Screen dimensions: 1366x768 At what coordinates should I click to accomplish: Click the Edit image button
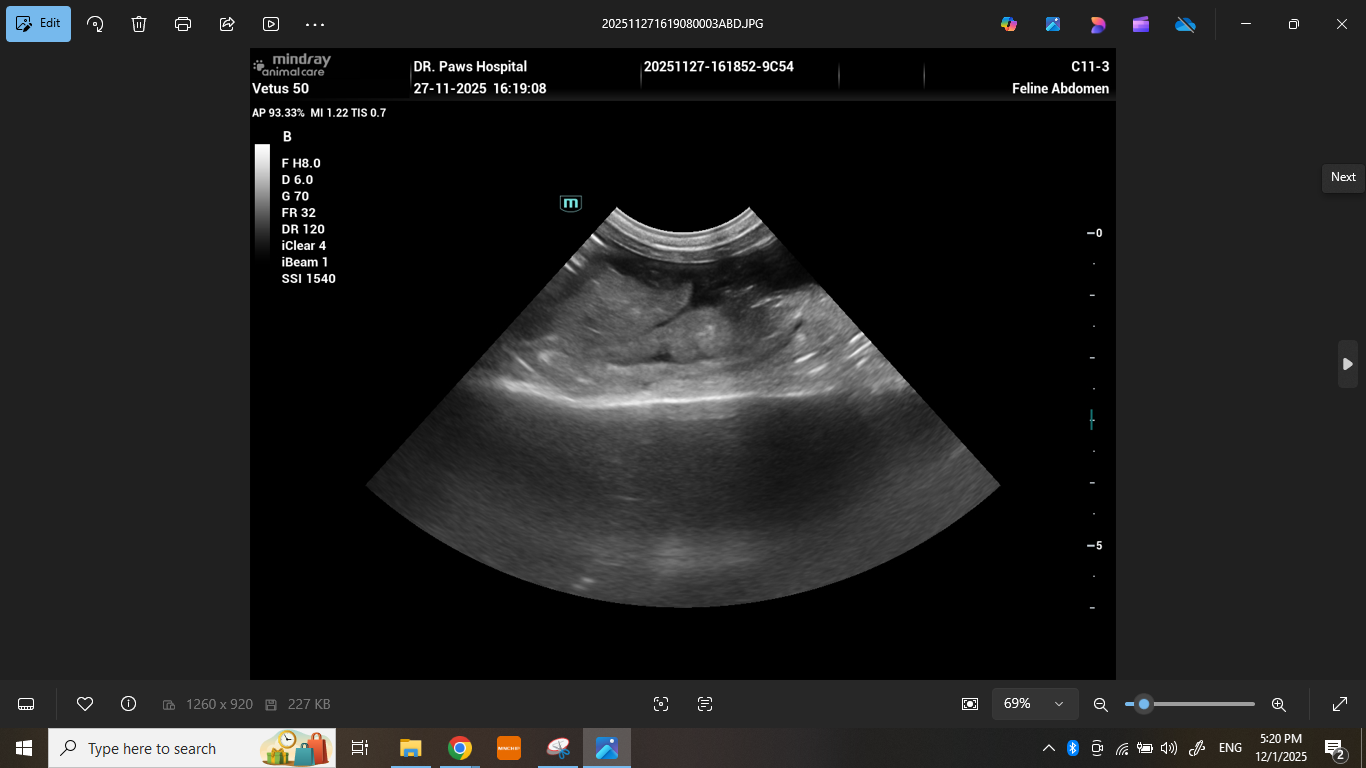38,24
